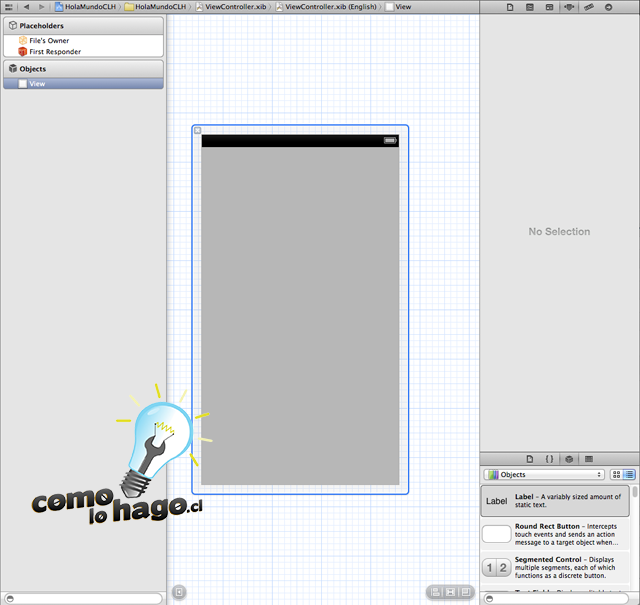Select the Label object in library
This screenshot has width=640, height=605.
[x=555, y=500]
